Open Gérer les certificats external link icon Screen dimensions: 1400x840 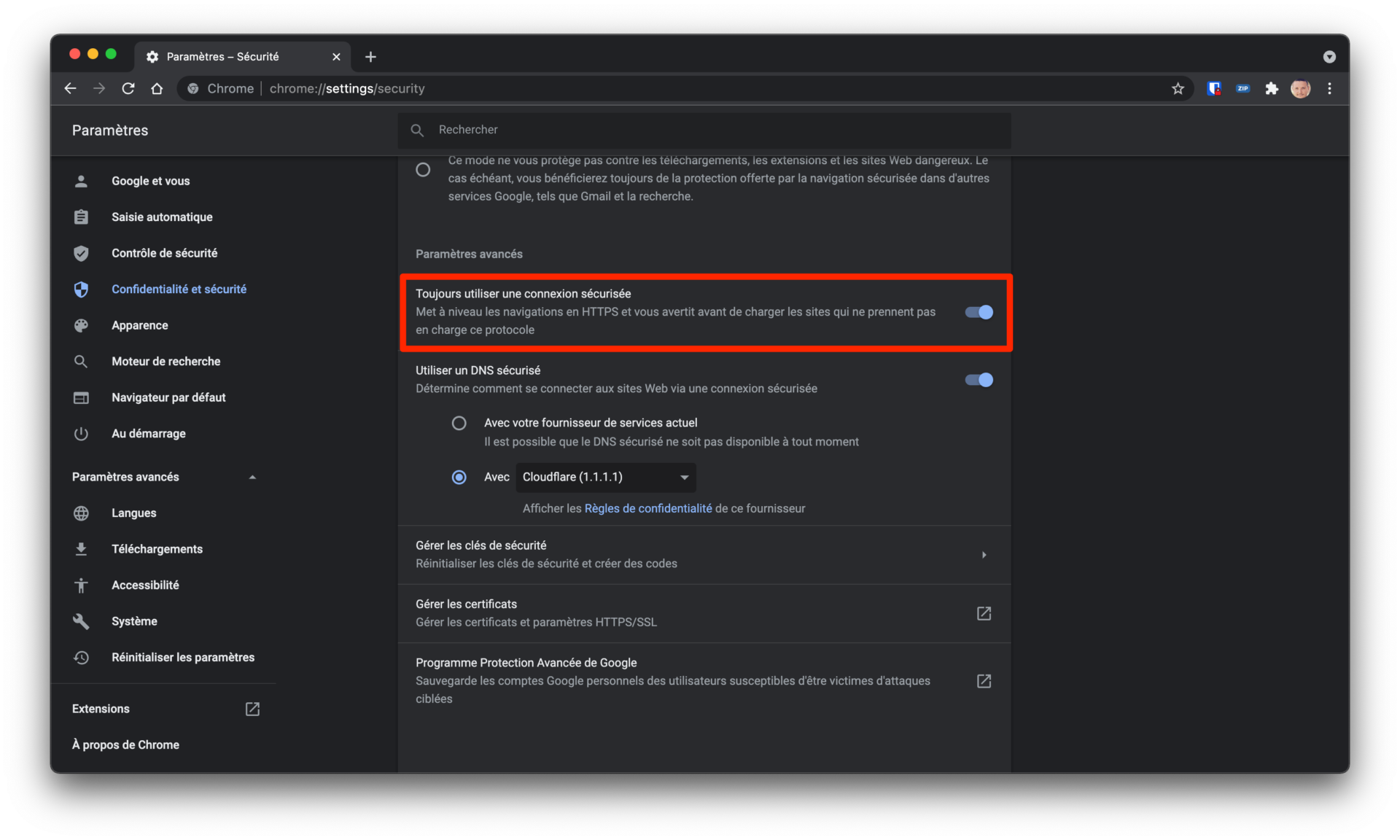pos(984,613)
